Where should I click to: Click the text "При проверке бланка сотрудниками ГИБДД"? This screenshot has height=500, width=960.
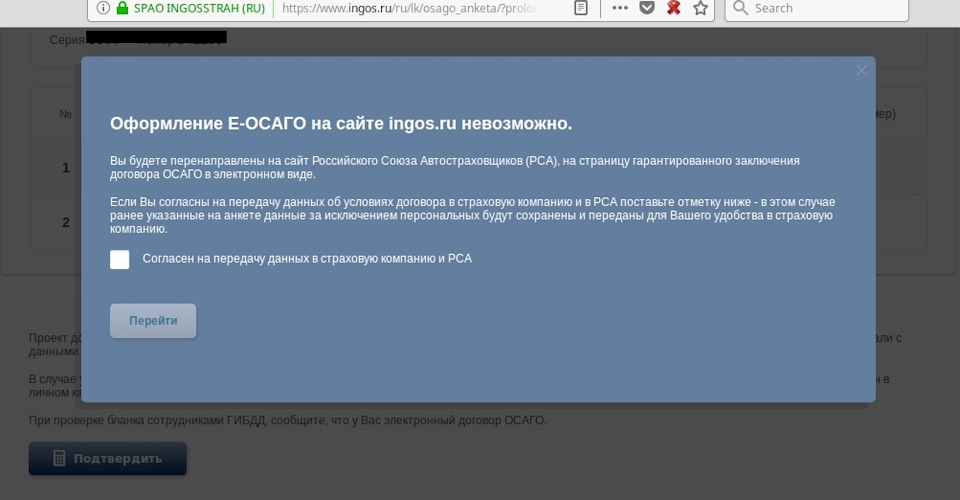click(148, 420)
